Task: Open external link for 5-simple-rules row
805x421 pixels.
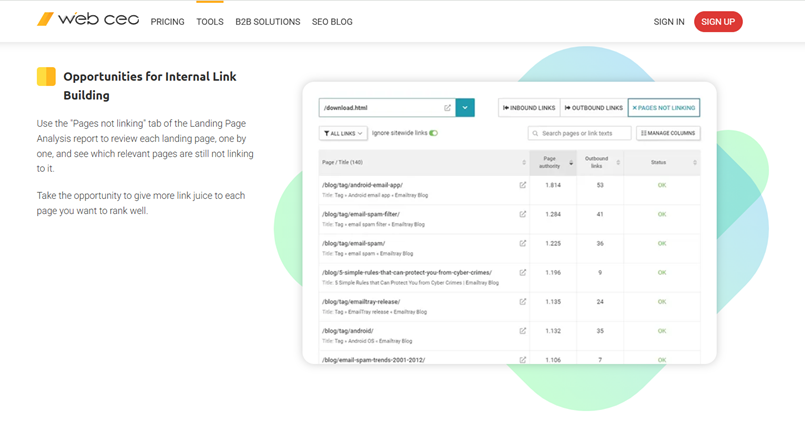Action: 522,272
